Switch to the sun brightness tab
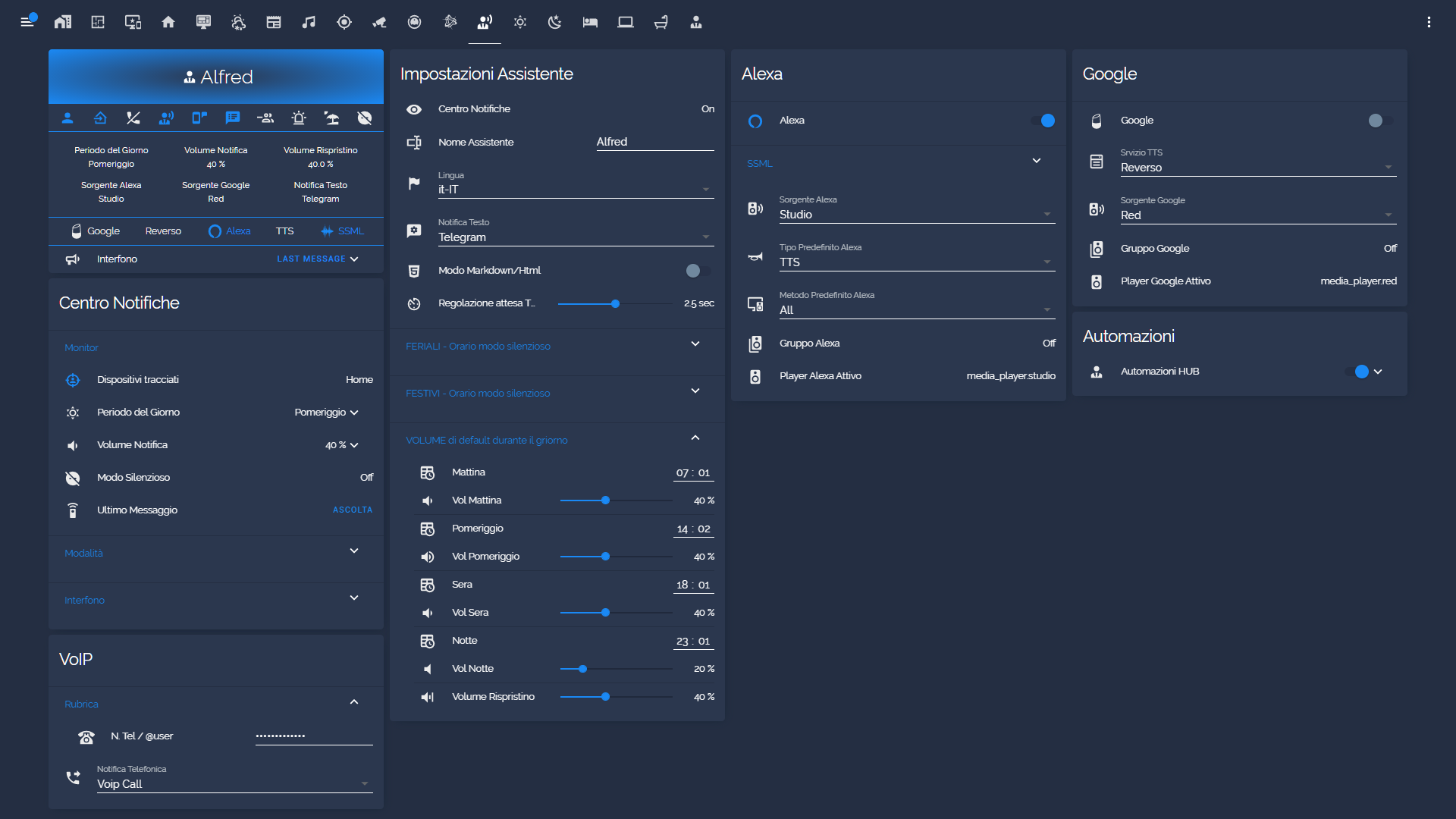 (520, 22)
